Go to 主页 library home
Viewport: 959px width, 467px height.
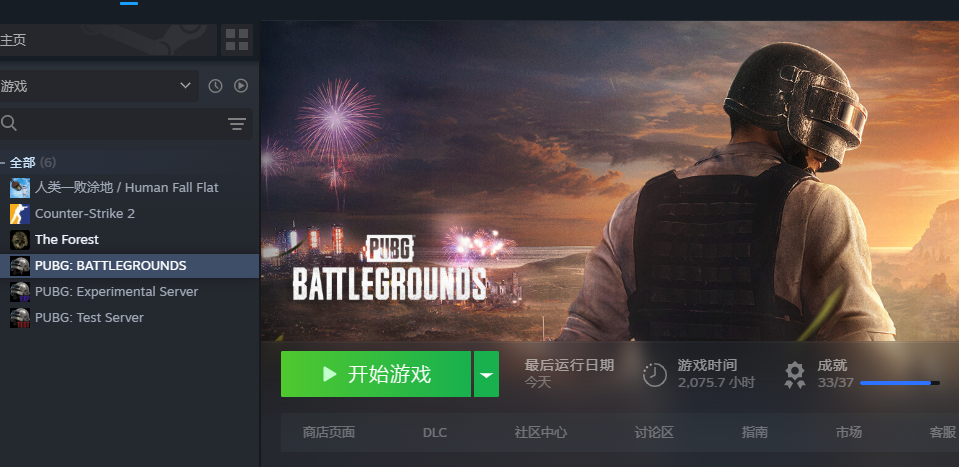[x=107, y=40]
